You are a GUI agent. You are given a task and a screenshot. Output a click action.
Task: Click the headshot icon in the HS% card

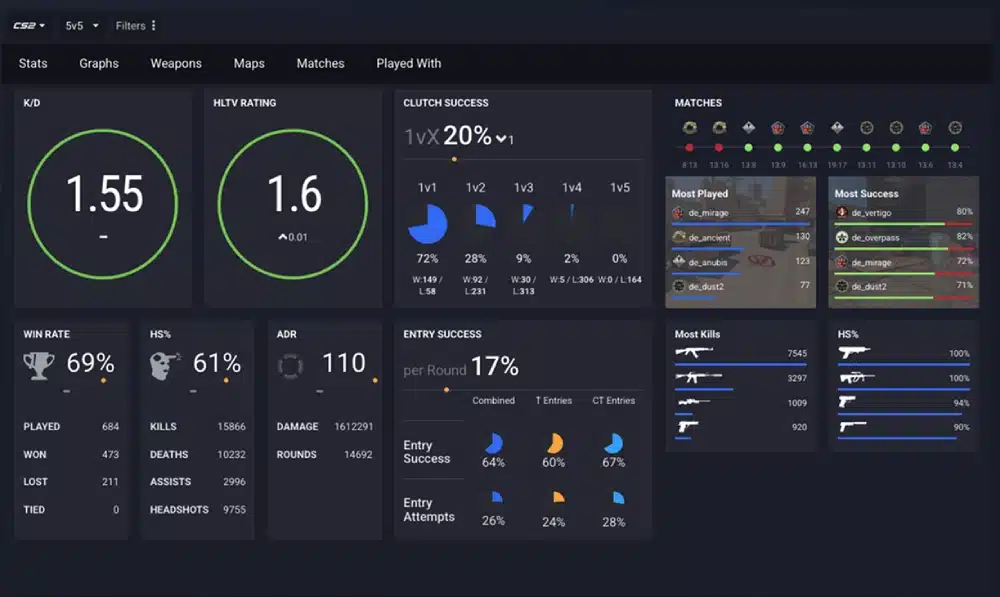tap(165, 365)
